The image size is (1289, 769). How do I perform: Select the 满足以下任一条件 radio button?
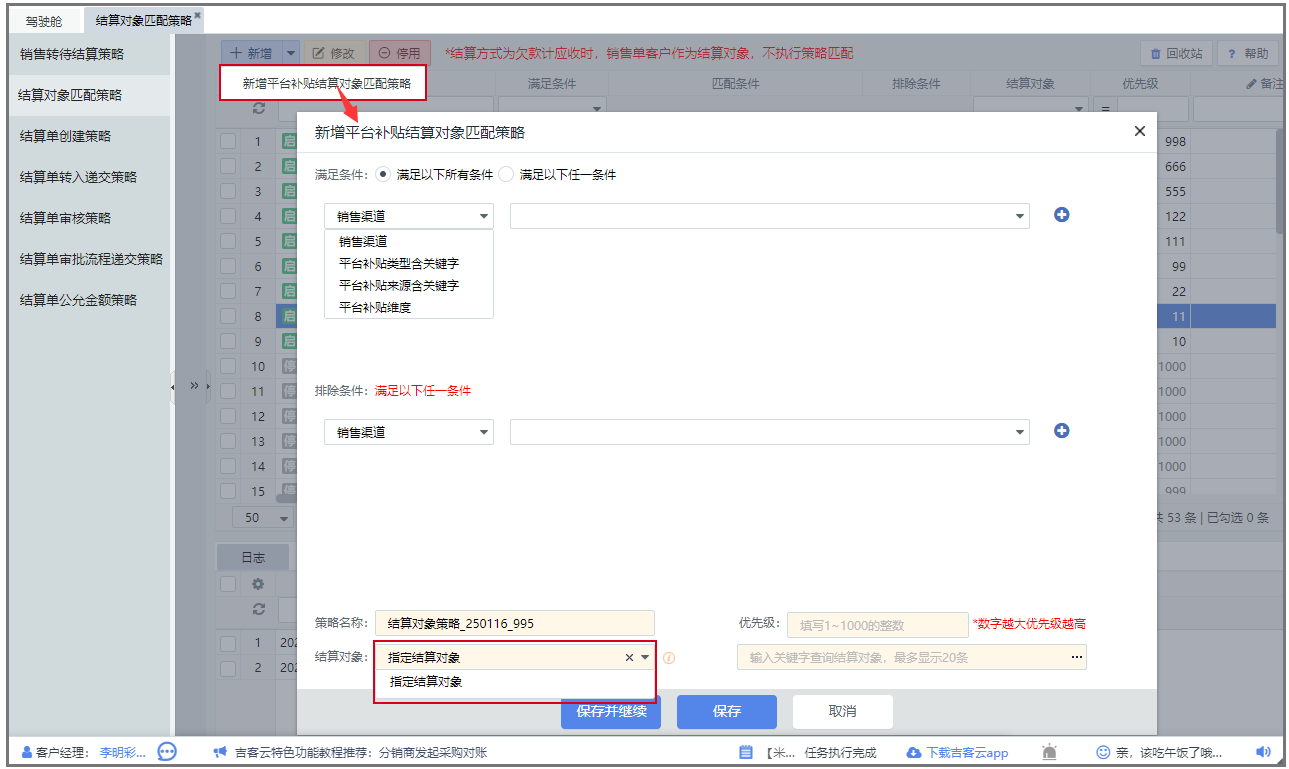pos(506,174)
